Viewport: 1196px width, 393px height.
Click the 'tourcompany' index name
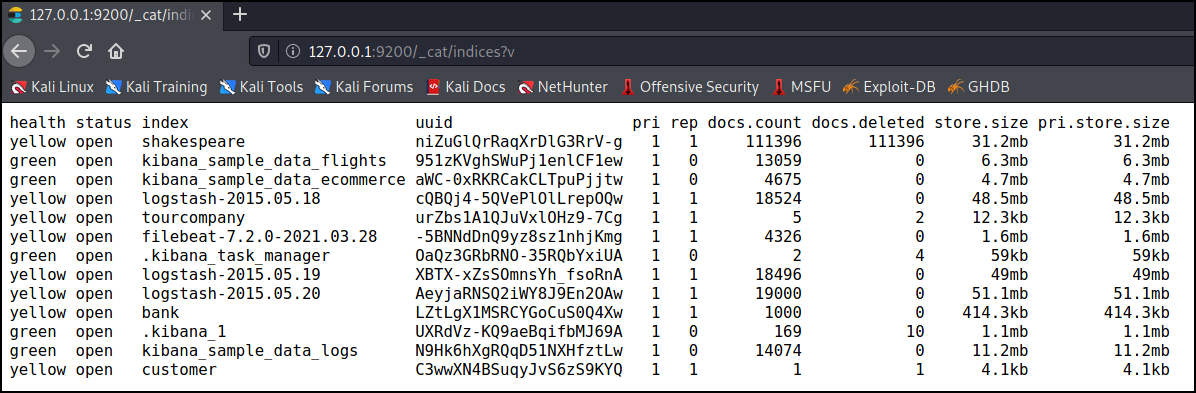coord(194,218)
